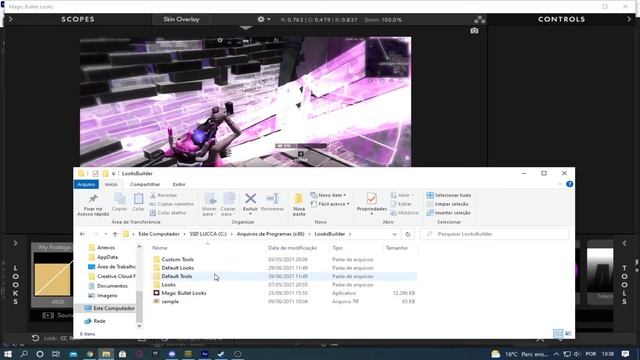Viewport: 640px width, 360px height.
Task: Expand the Tools drawer arrow
Action: pyautogui.click(x=624, y=243)
